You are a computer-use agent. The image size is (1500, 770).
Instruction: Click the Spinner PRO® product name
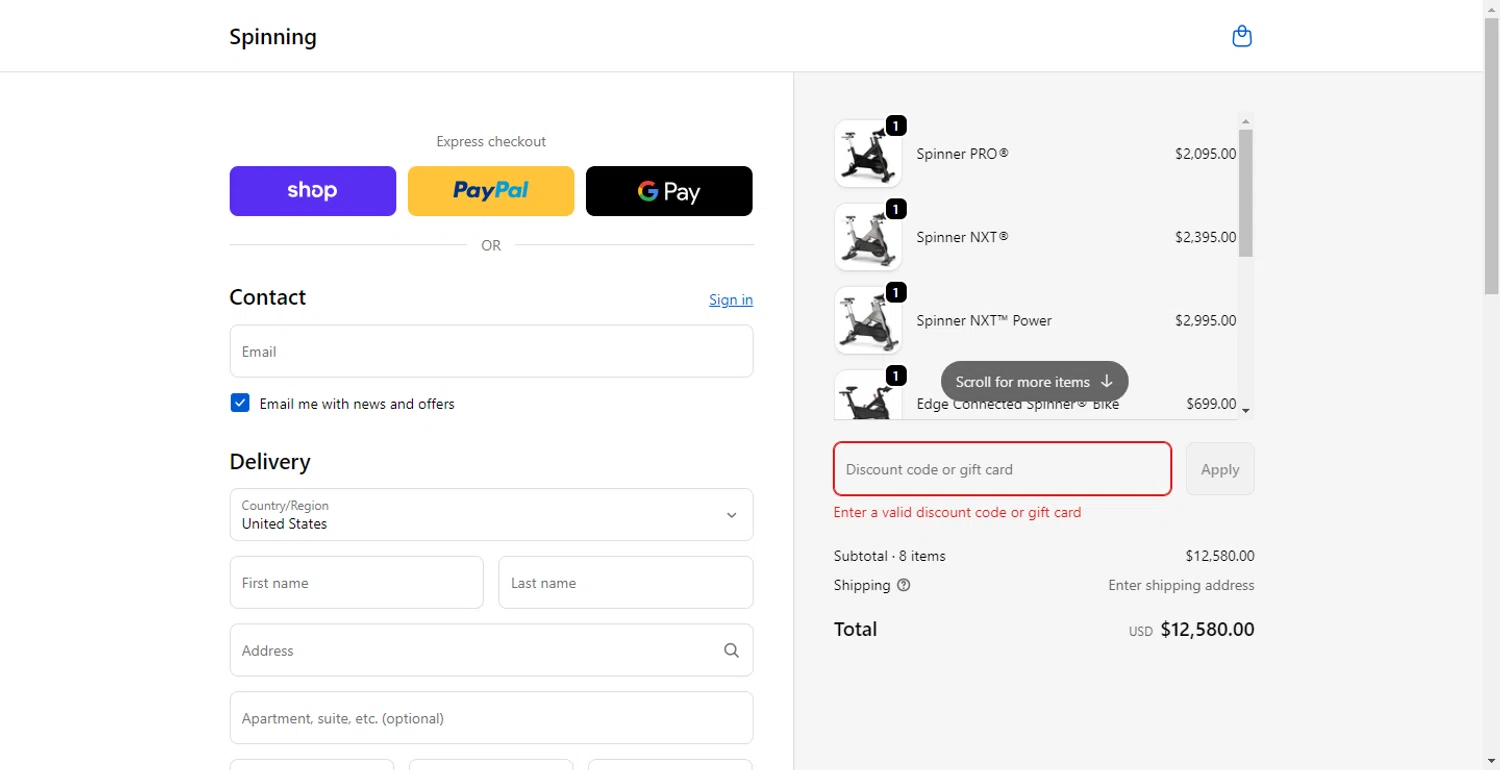pyautogui.click(x=962, y=154)
